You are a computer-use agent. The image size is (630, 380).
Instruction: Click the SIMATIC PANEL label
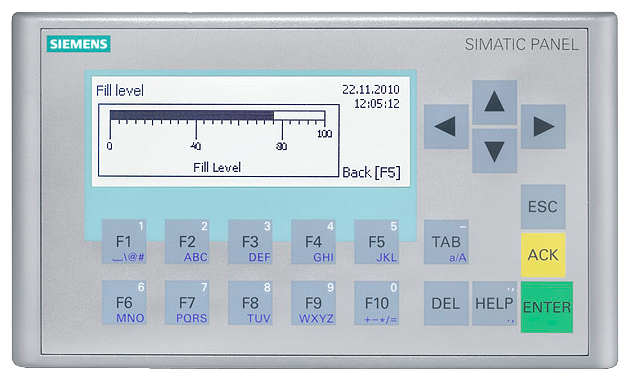pos(522,44)
